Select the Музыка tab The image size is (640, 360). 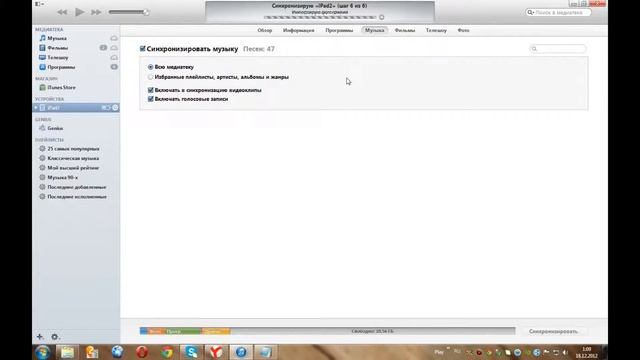(x=374, y=30)
